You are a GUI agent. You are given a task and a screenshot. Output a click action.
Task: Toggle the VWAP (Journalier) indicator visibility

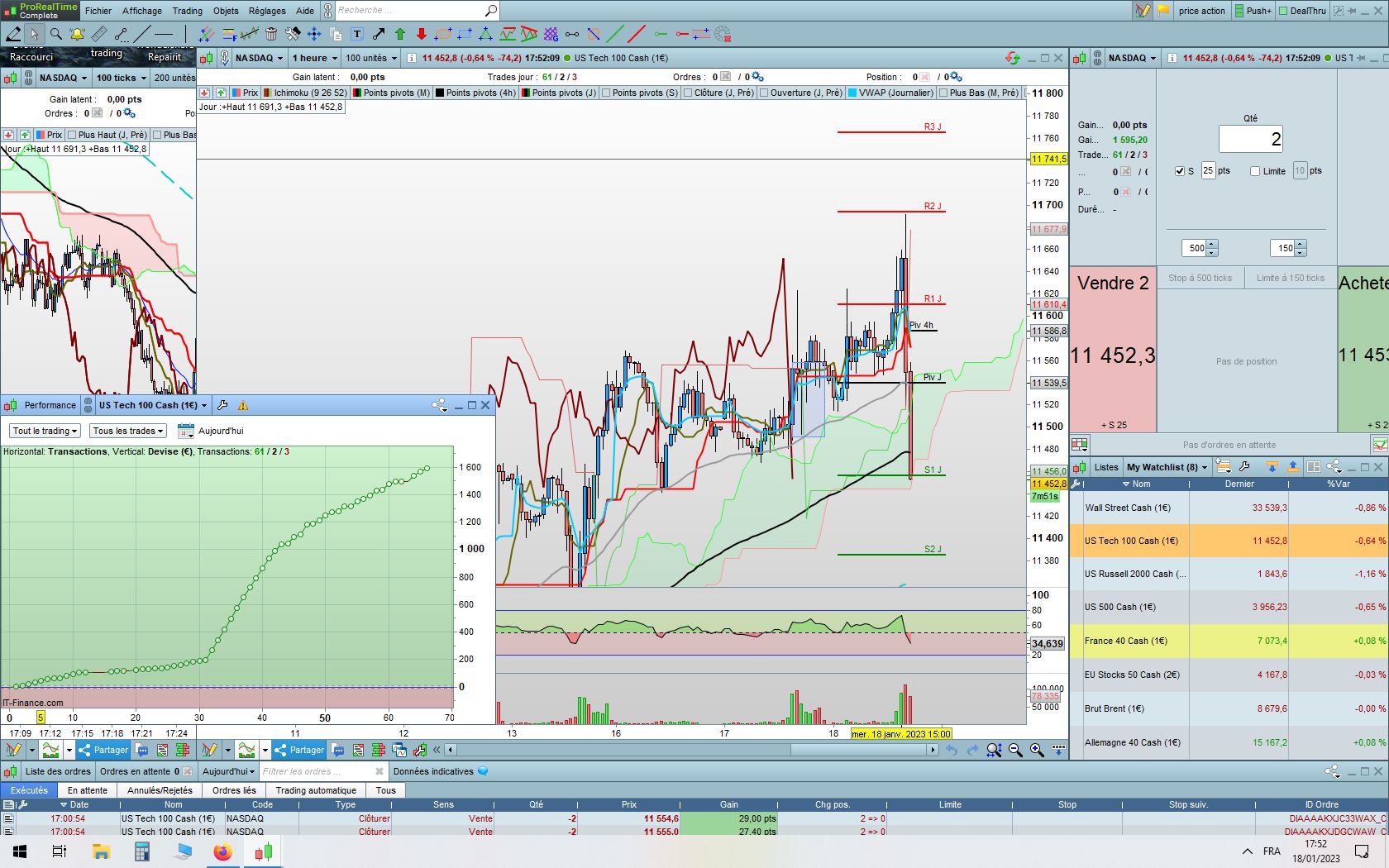click(852, 93)
